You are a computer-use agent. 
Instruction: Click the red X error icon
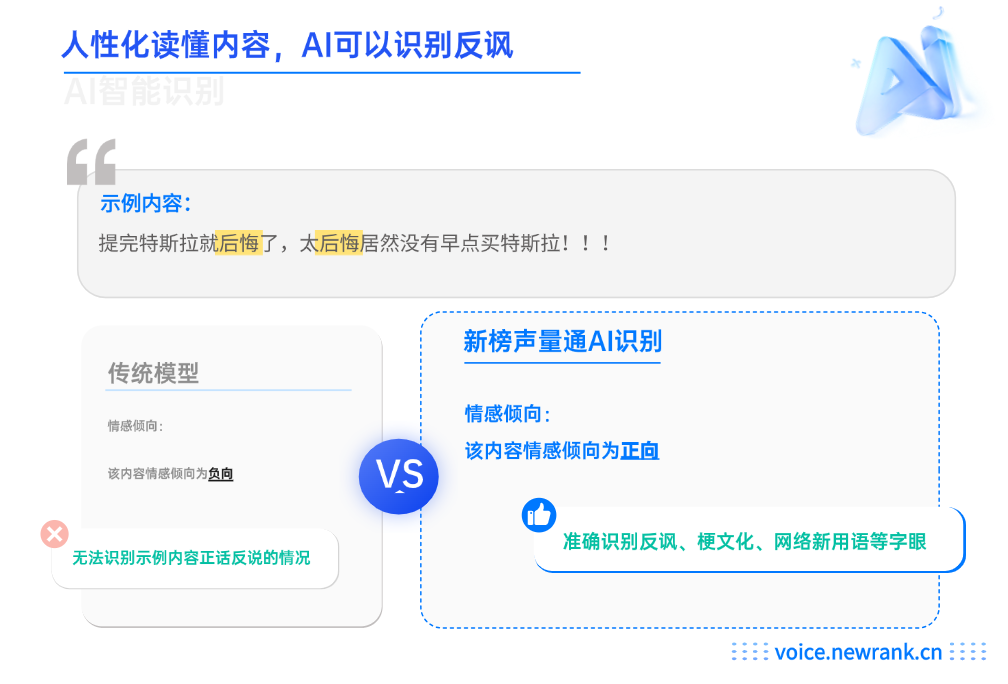[55, 534]
